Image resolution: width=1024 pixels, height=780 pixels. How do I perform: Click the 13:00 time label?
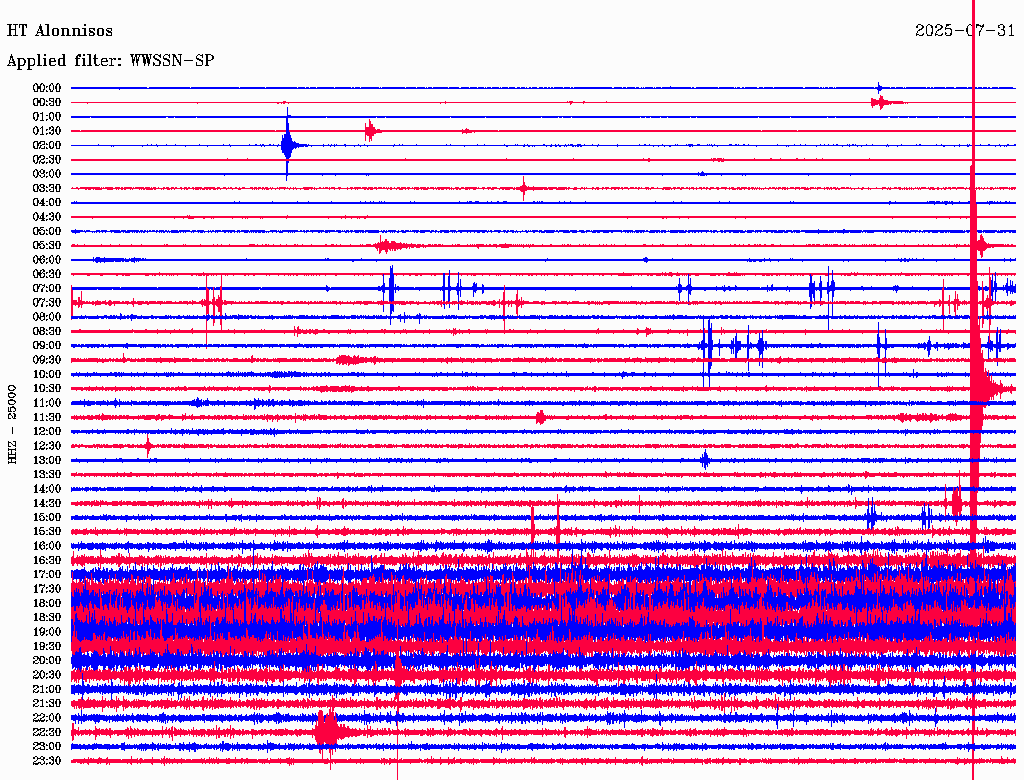click(47, 460)
